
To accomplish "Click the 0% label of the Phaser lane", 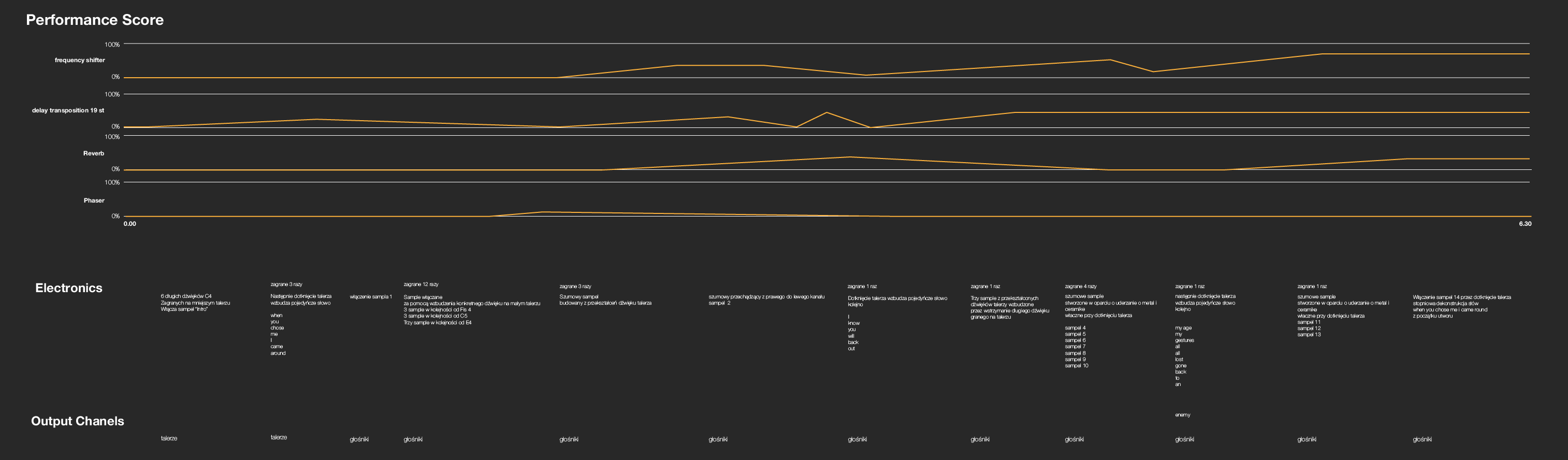I will tap(115, 217).
